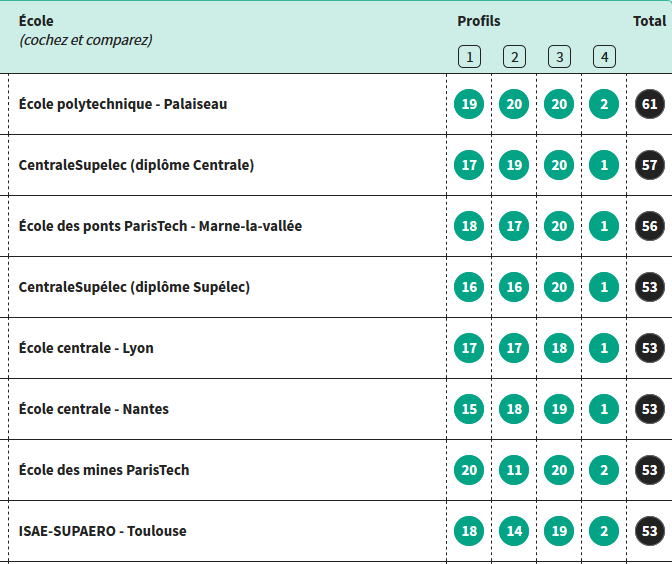Click total score 61 badge for Polytechnique
This screenshot has height=564, width=672.
pyautogui.click(x=650, y=104)
